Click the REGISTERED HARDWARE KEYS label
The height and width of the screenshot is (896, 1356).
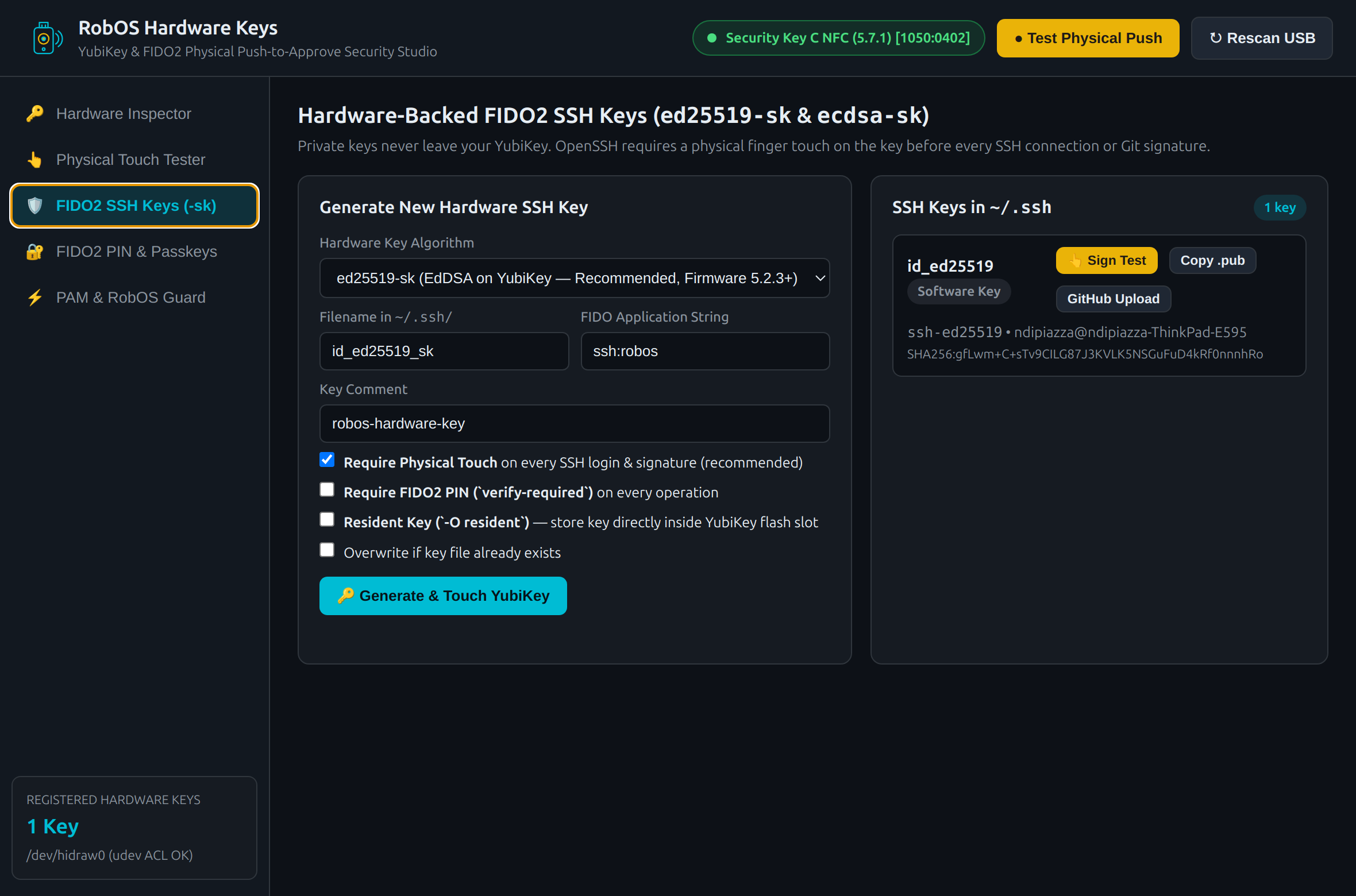(x=114, y=800)
